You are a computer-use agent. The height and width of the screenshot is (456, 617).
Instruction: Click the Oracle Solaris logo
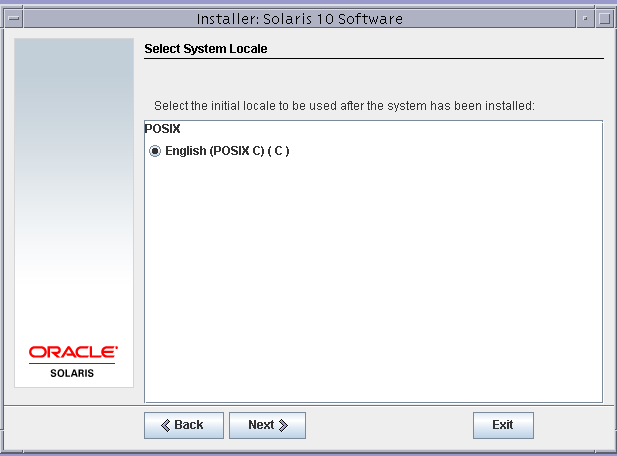click(73, 362)
